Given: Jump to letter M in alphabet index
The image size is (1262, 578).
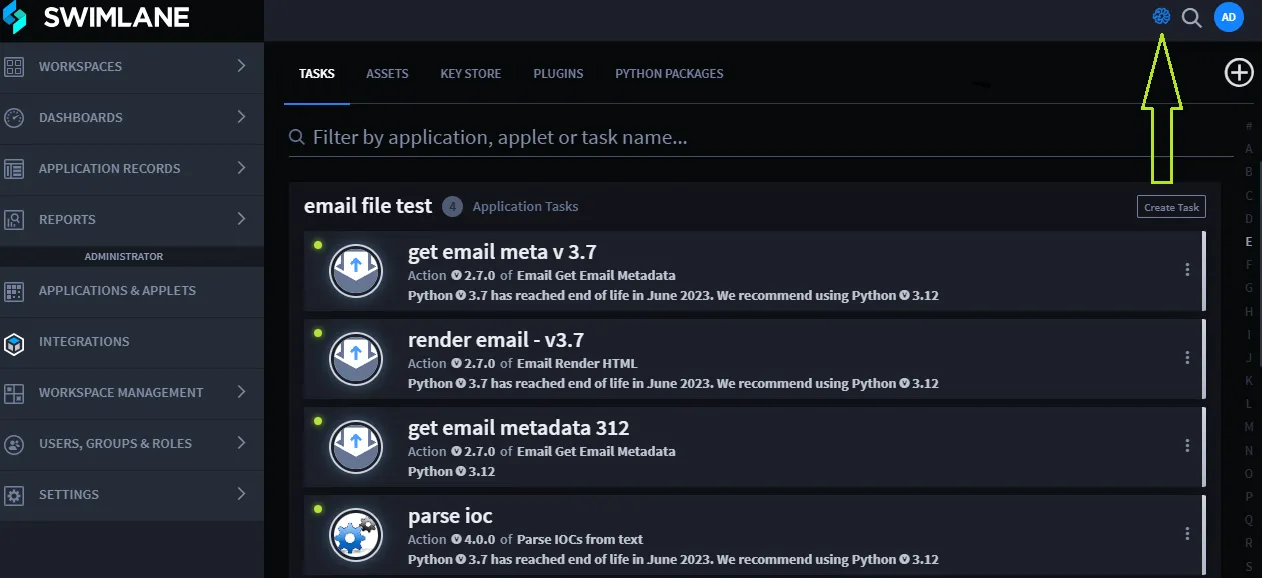Looking at the screenshot, I should tap(1249, 427).
